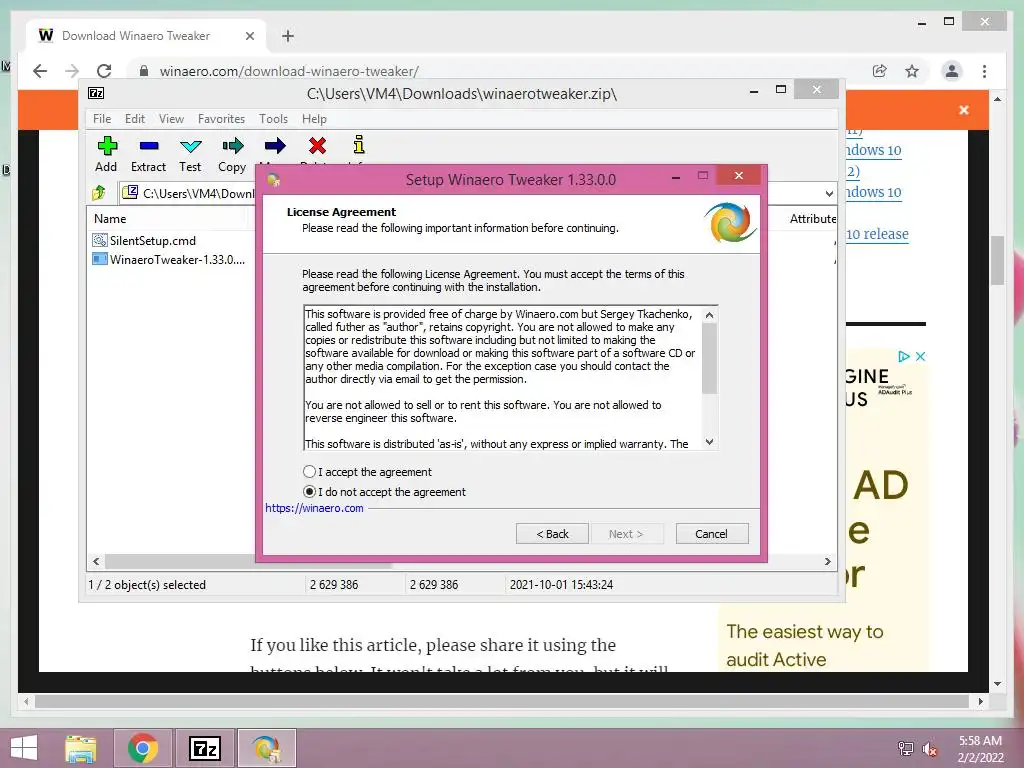This screenshot has height=768, width=1024.
Task: Click 7-Zip horizontal scrollbar left arrow
Action: click(x=97, y=561)
